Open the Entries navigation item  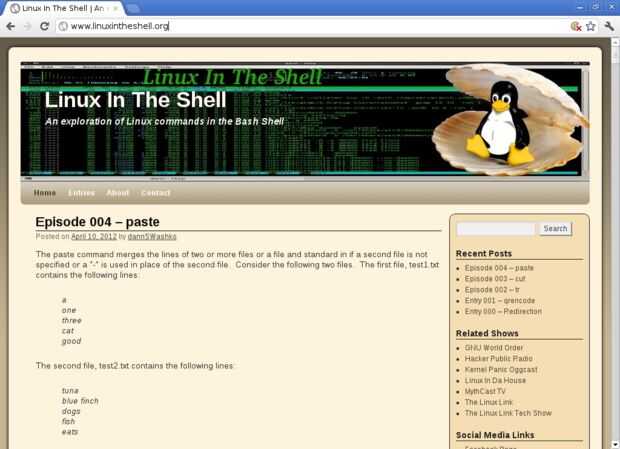click(x=81, y=193)
